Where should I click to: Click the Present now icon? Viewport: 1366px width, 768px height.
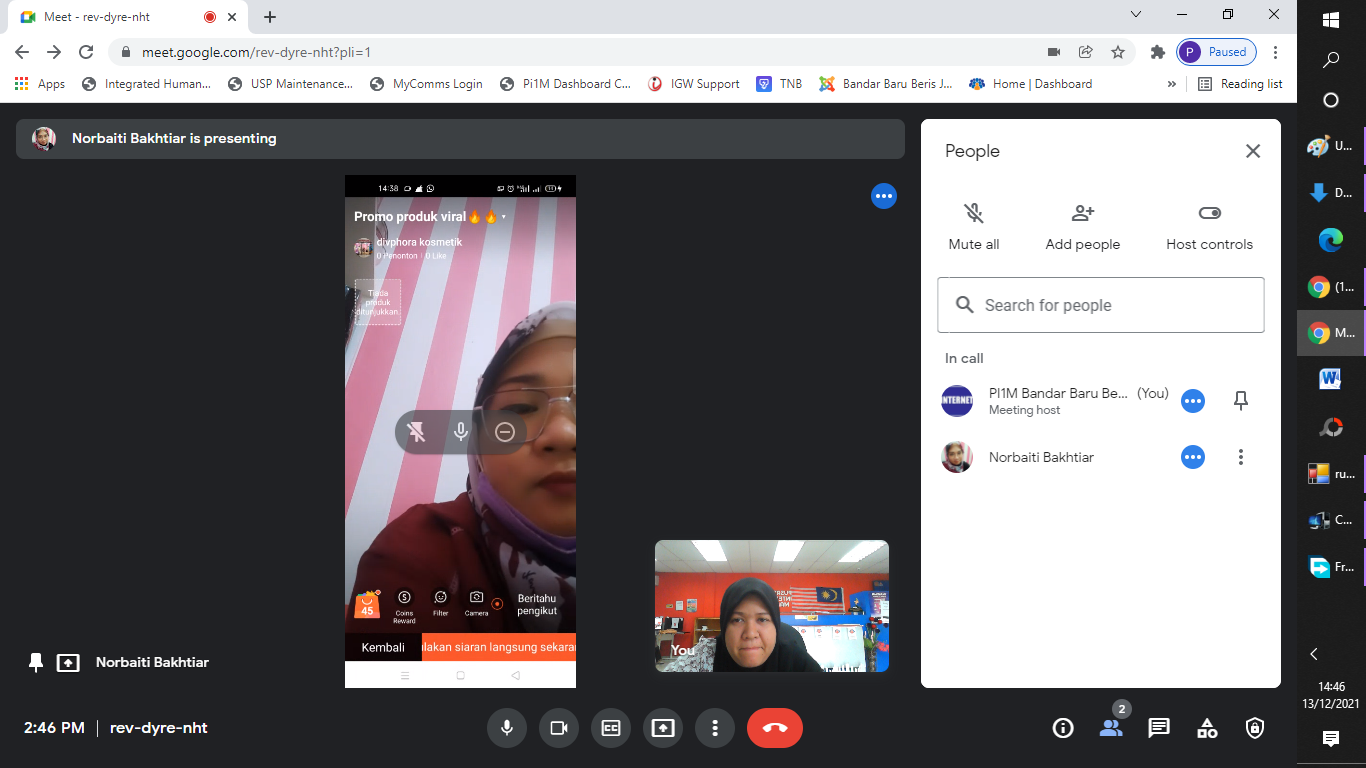tap(663, 728)
